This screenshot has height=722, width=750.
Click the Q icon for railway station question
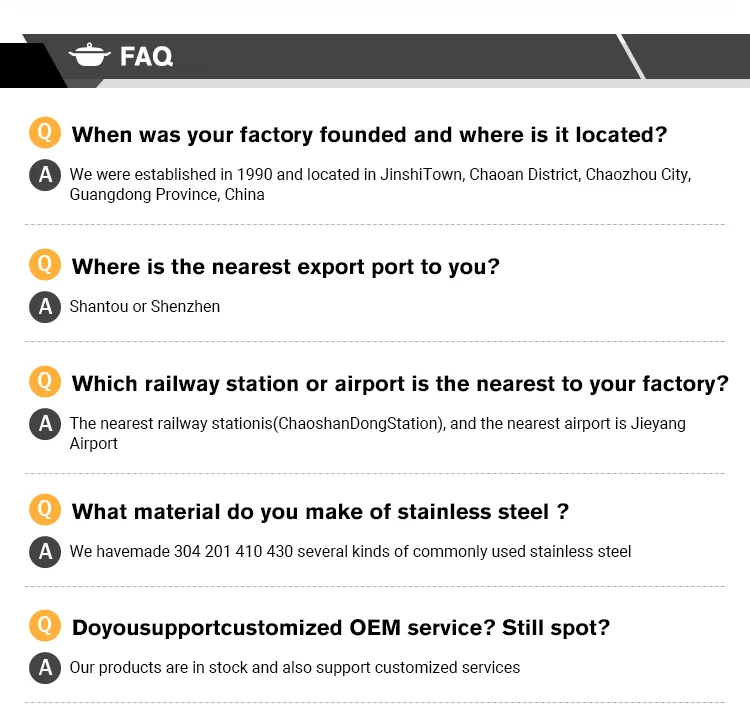coord(44,381)
